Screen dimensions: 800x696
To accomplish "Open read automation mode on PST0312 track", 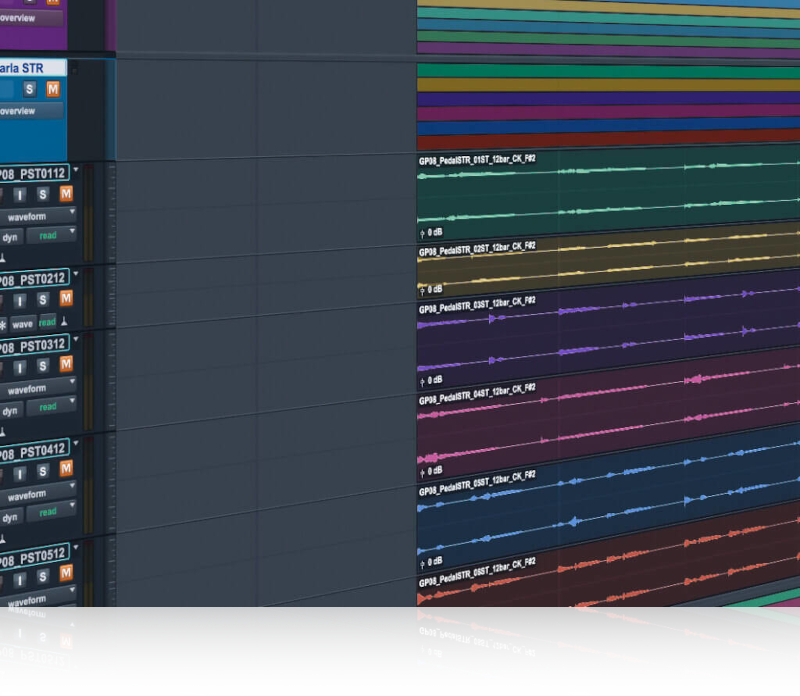I will pos(51,407).
